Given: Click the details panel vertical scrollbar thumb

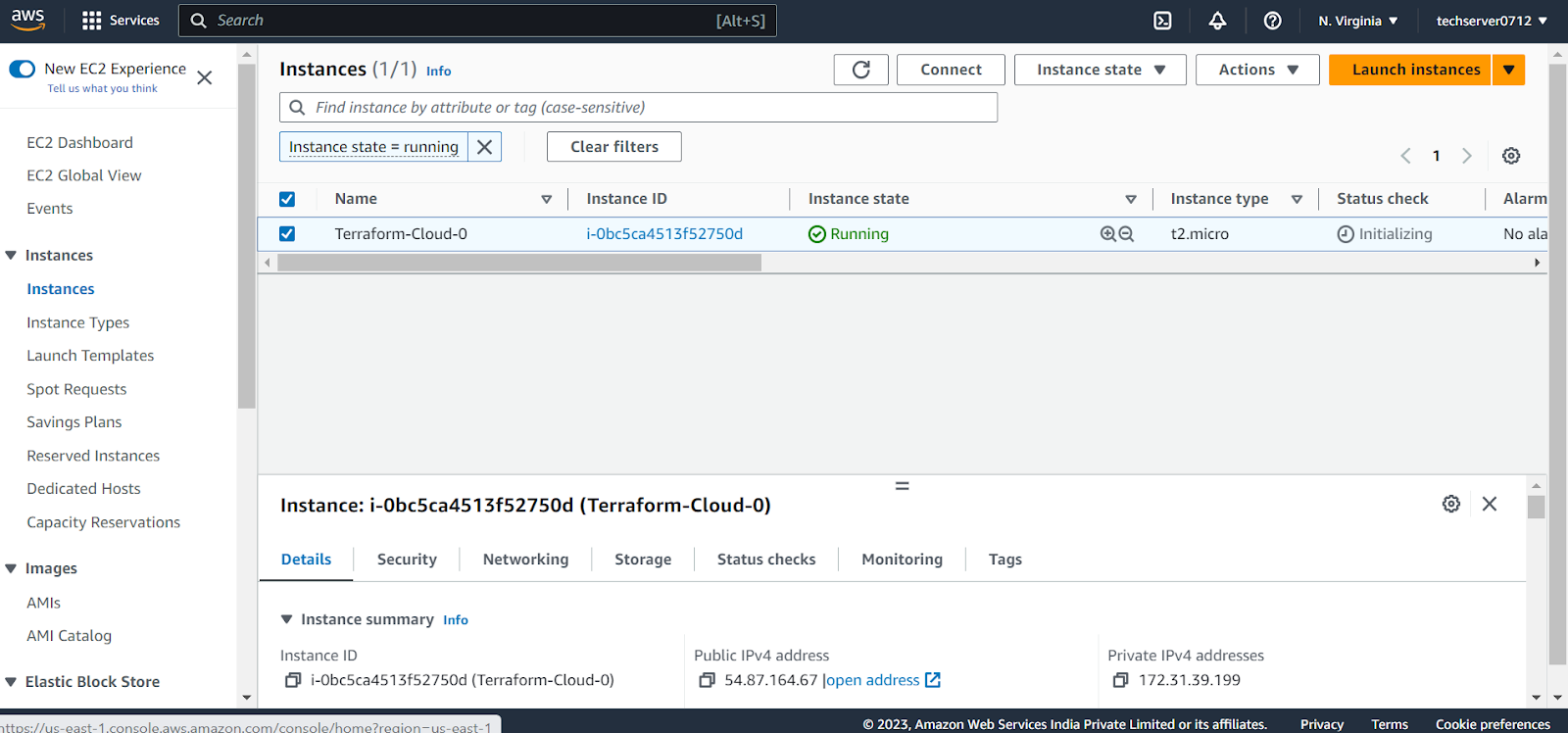Looking at the screenshot, I should 1537,507.
